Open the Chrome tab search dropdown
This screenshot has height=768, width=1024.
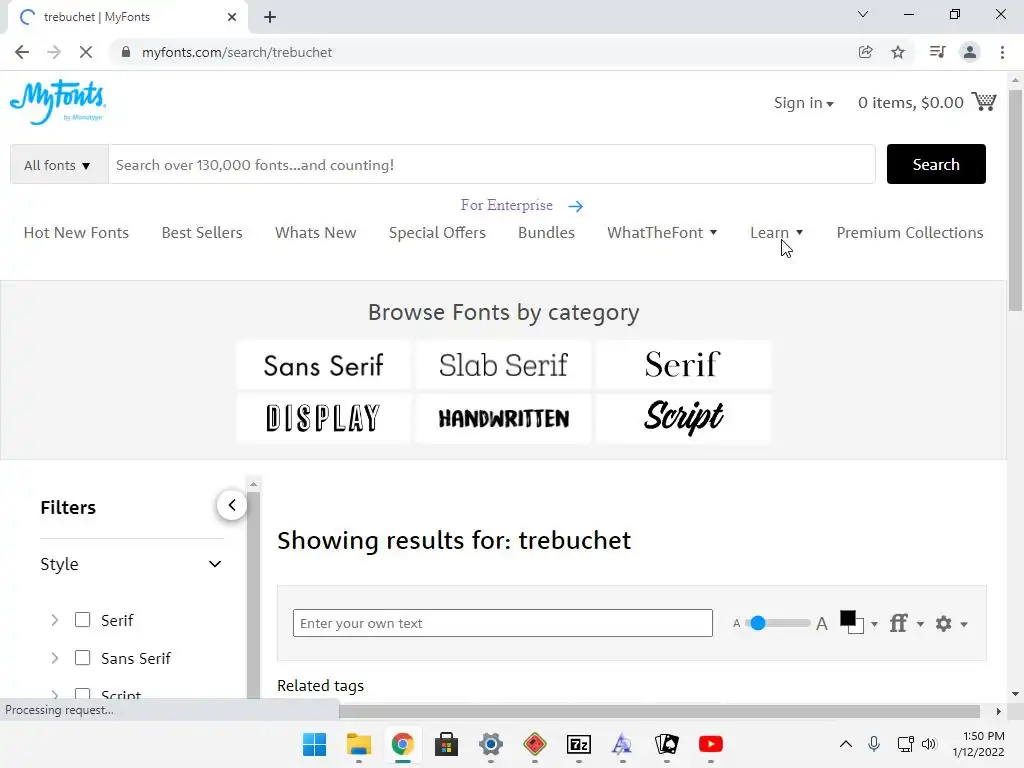coord(863,14)
